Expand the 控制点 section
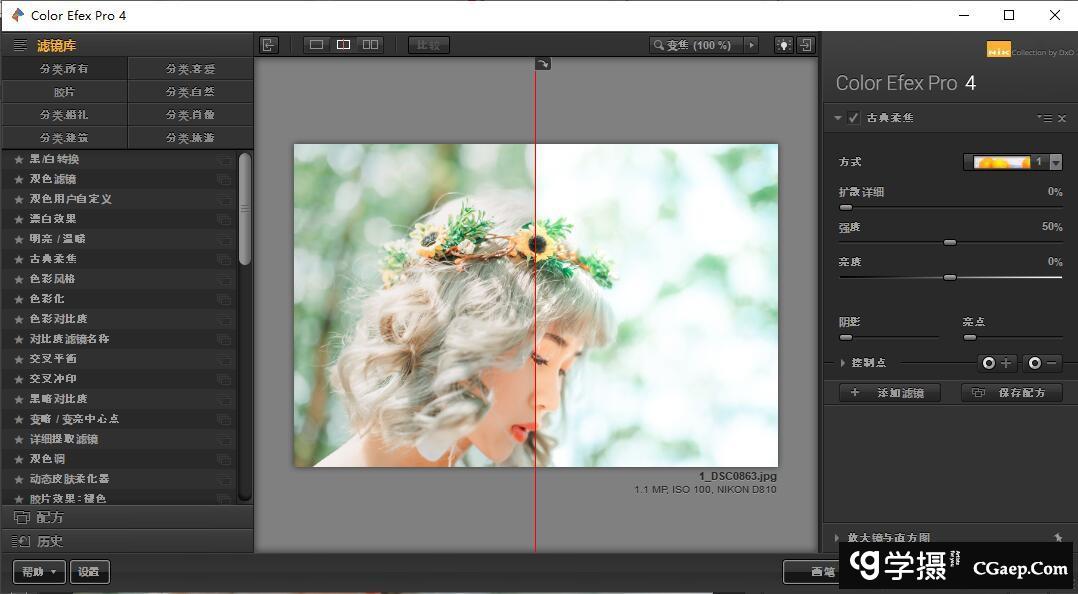 click(843, 363)
